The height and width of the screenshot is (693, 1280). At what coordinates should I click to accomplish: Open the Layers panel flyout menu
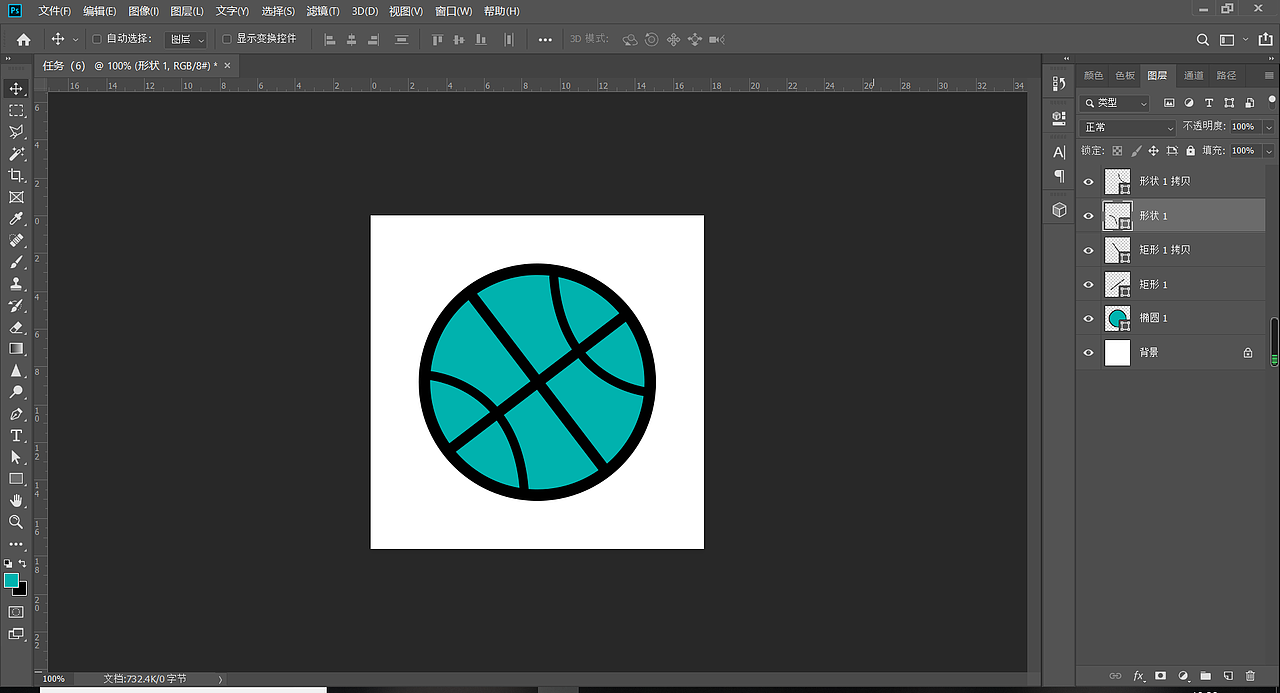pos(1269,76)
